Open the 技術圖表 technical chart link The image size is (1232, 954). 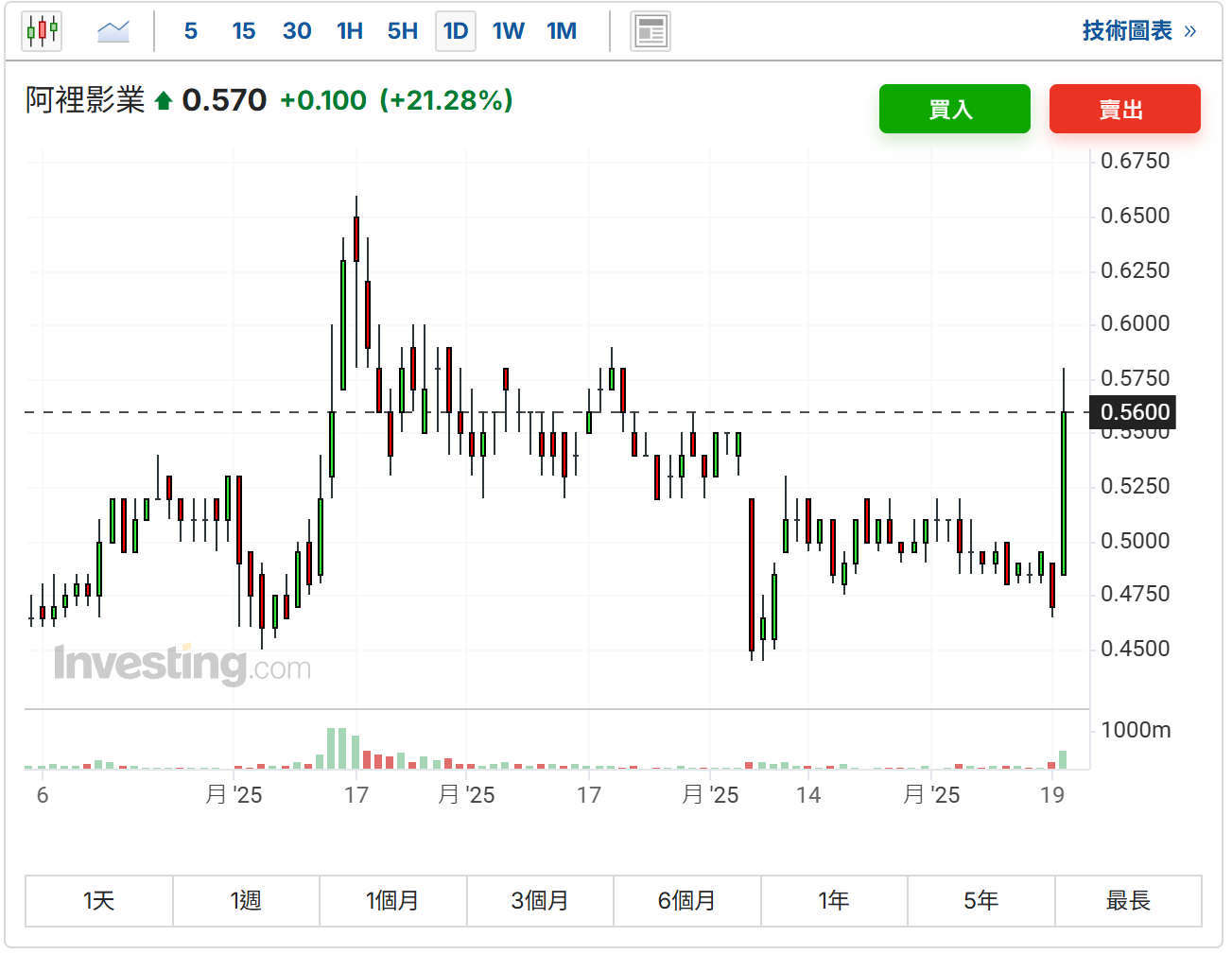(x=1139, y=31)
